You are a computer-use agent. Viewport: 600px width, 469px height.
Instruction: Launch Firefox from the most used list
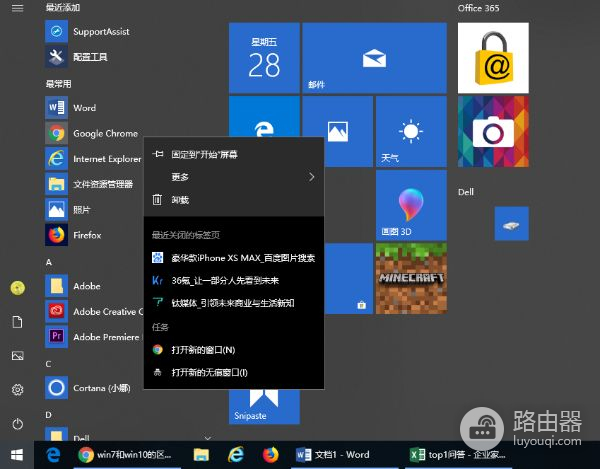(87, 235)
